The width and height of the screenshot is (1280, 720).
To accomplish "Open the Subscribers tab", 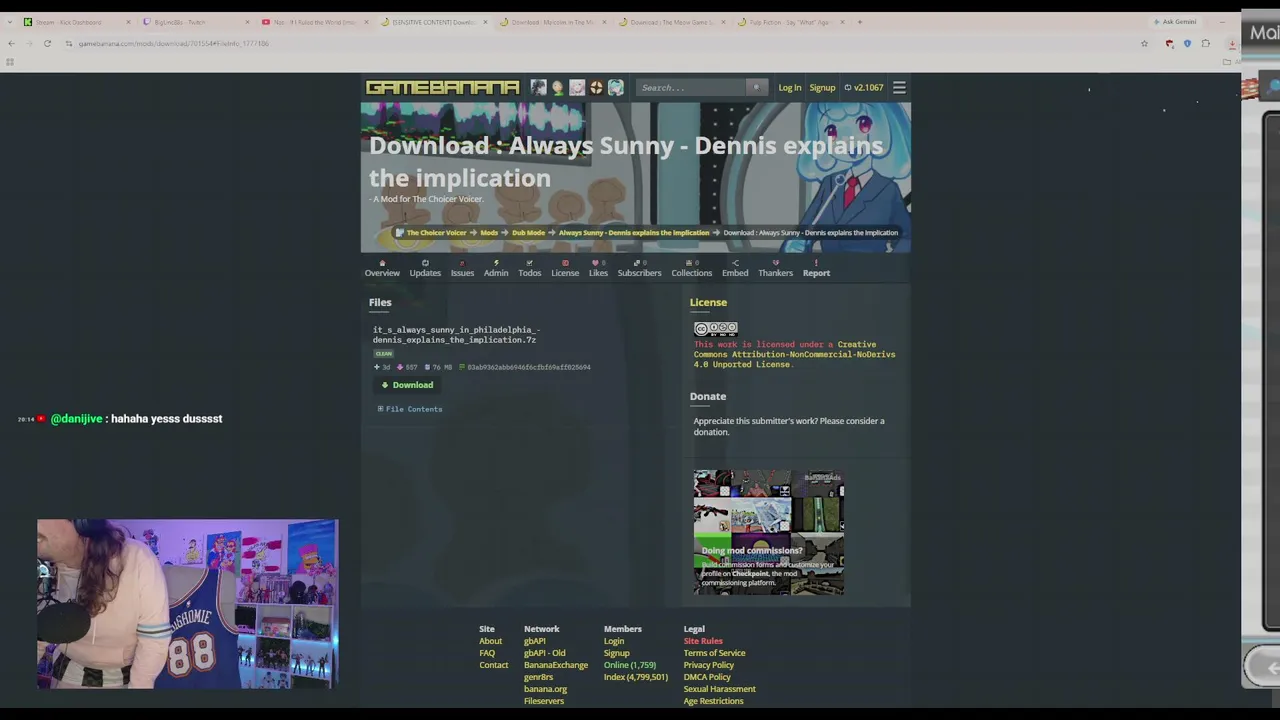I will click(x=639, y=268).
